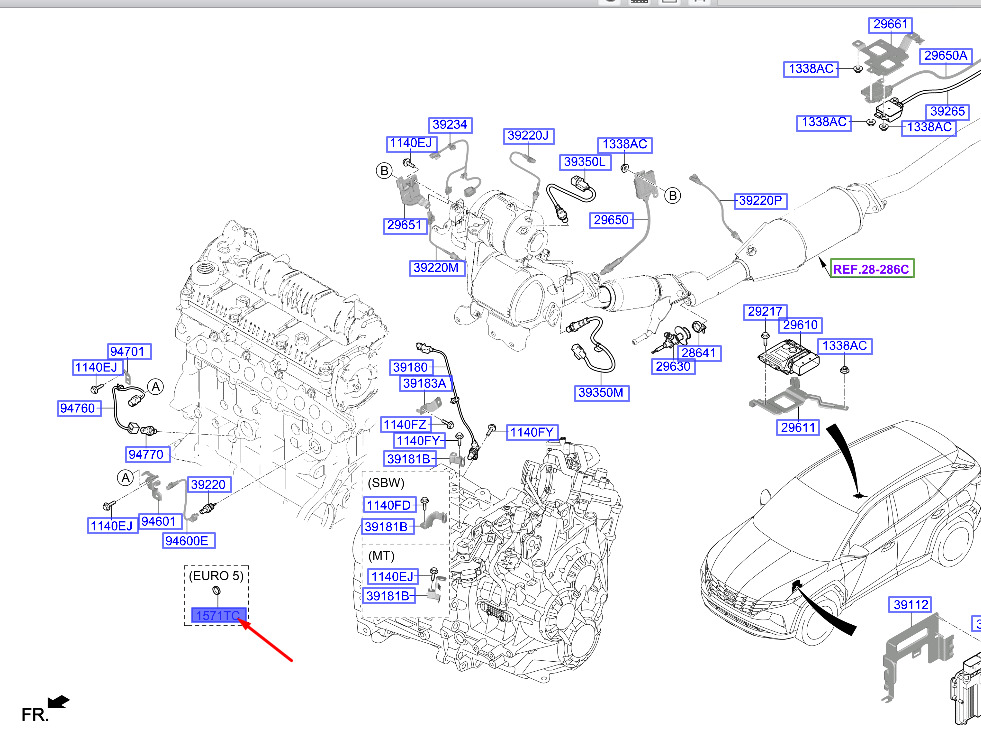Viewport: 981px width, 730px height.
Task: Open the REF.28-286C reference link
Action: [x=872, y=269]
